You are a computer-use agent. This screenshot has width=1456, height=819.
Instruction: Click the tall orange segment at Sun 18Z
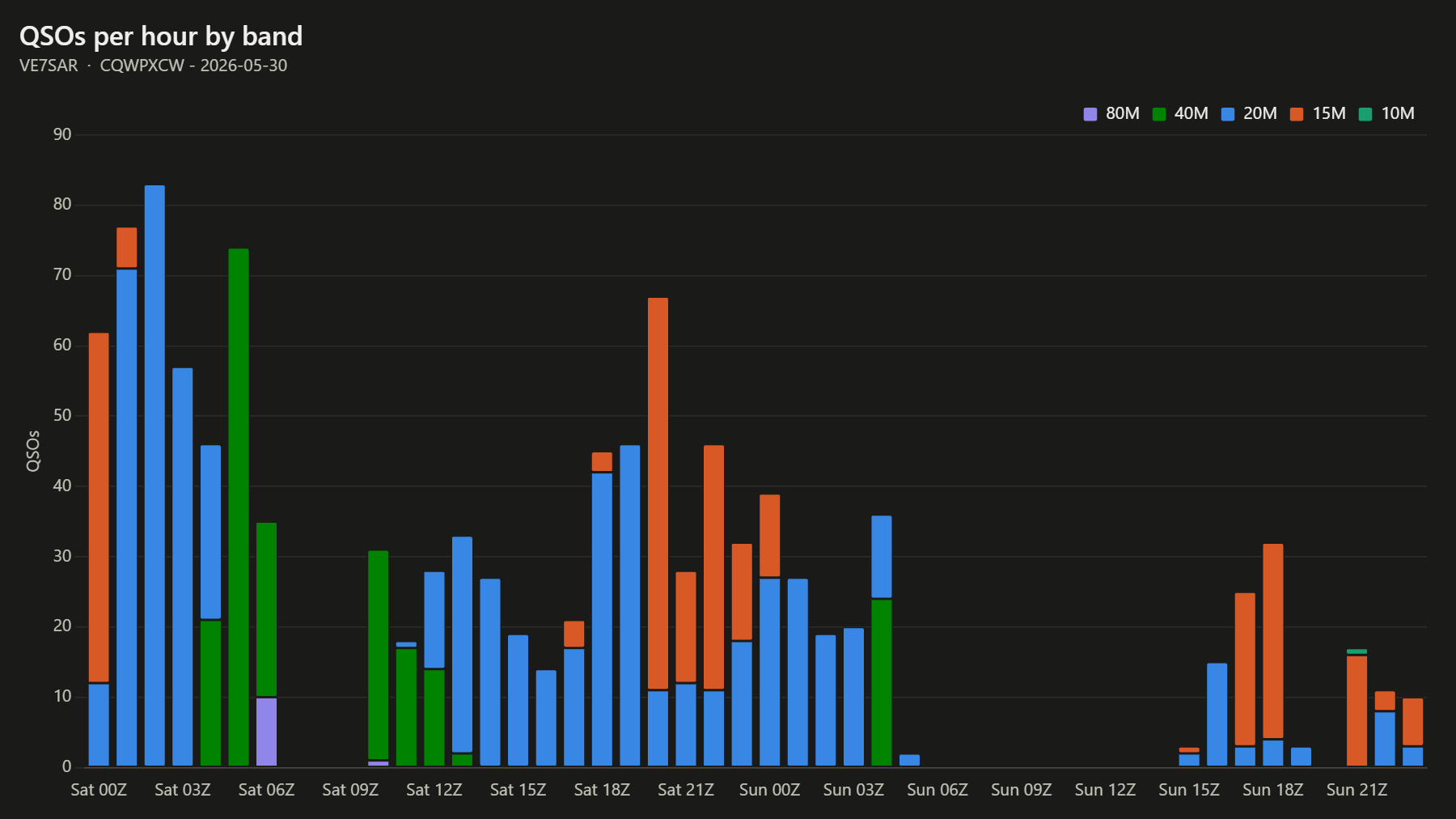click(x=1273, y=641)
